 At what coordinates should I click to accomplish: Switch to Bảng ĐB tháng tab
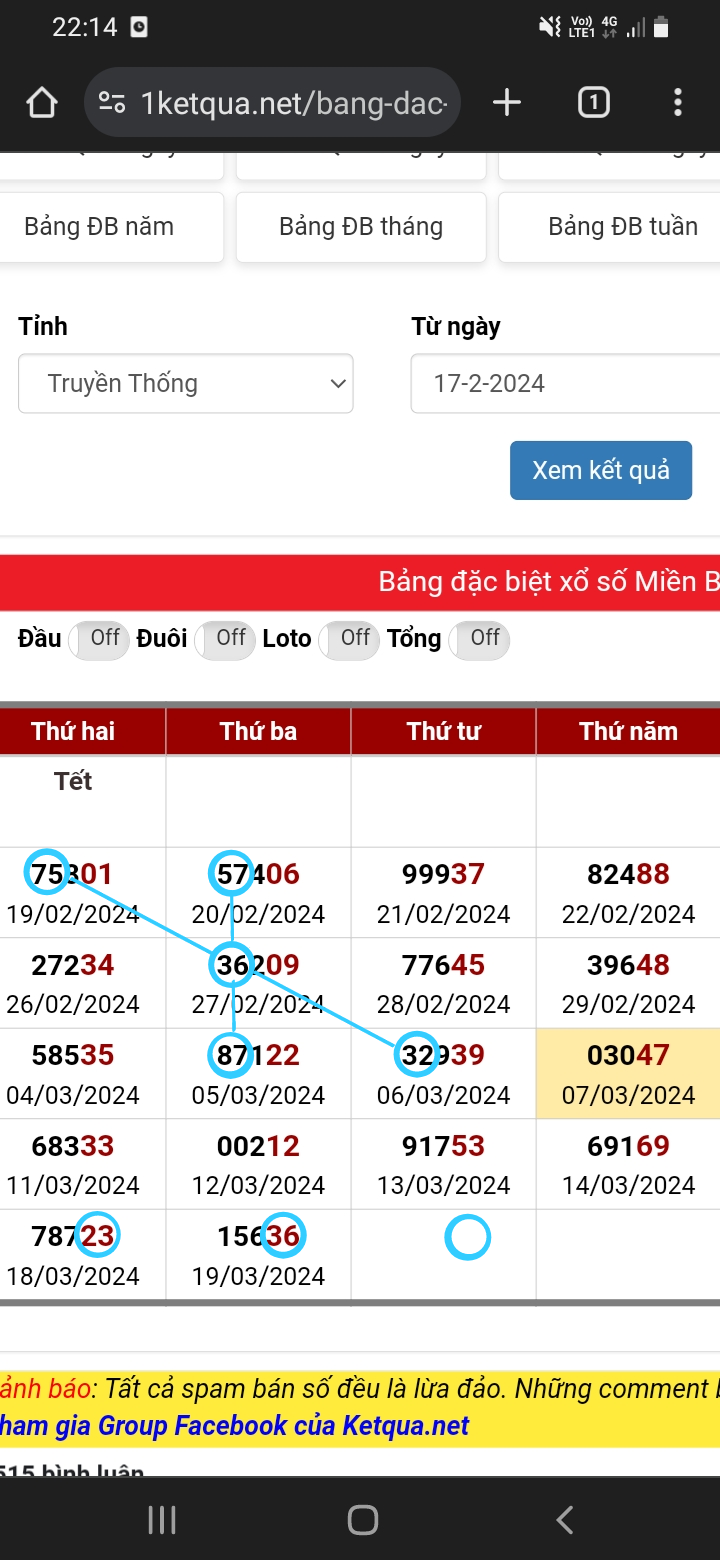(x=361, y=227)
